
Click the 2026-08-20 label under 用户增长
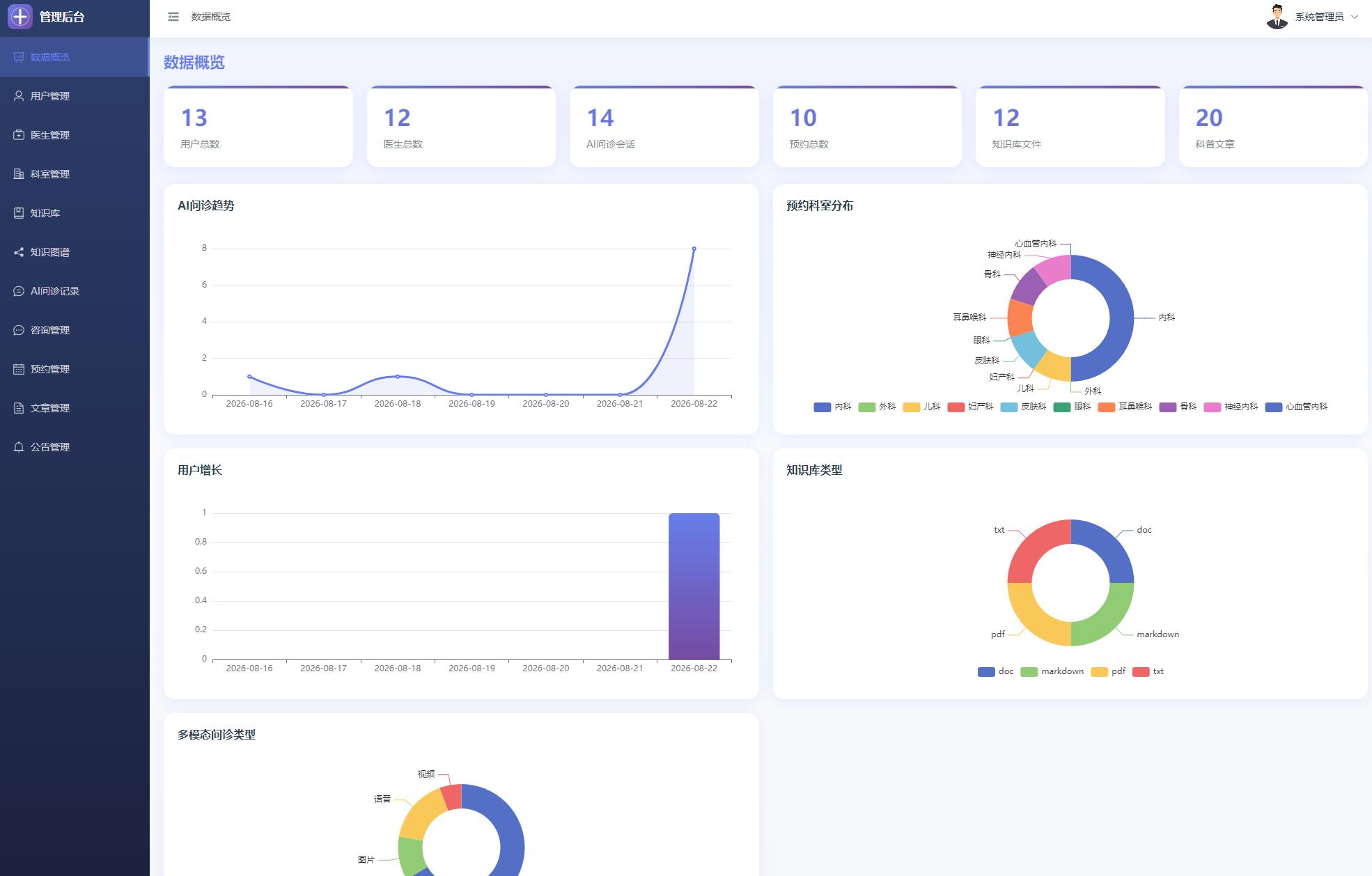(x=546, y=668)
